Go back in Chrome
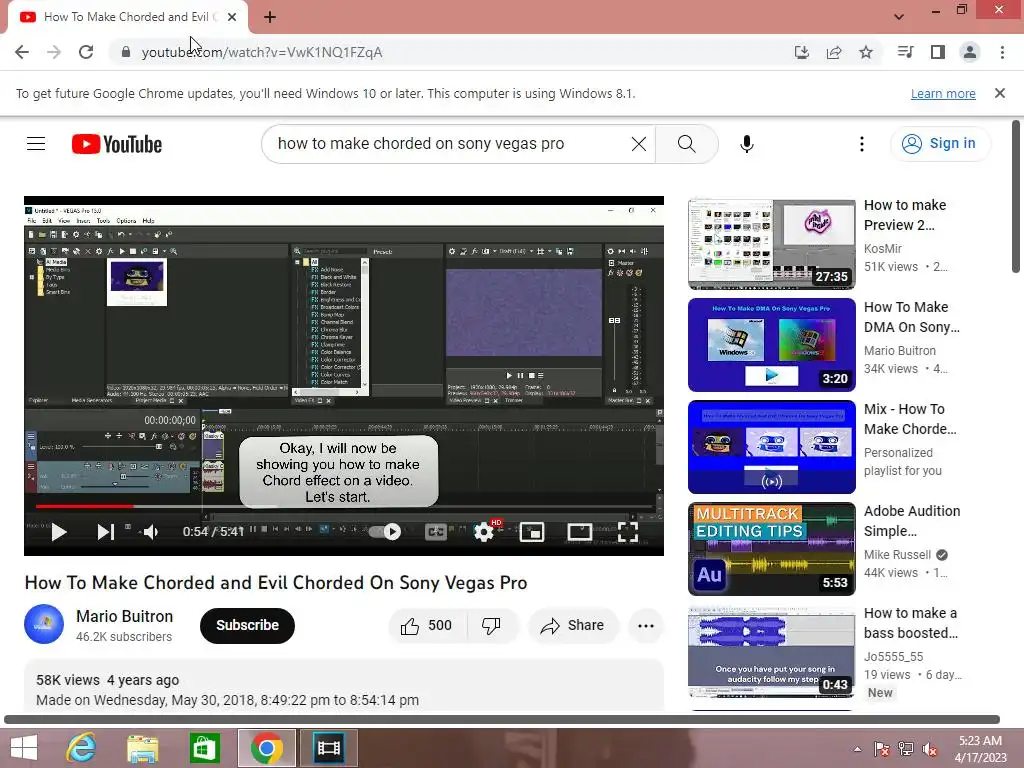 point(22,52)
